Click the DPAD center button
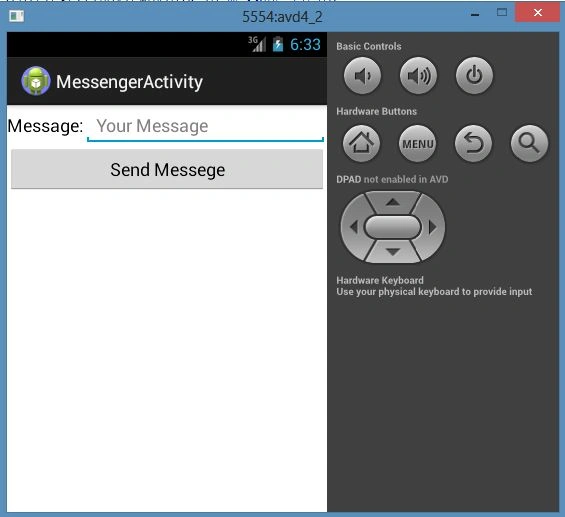 (x=393, y=227)
